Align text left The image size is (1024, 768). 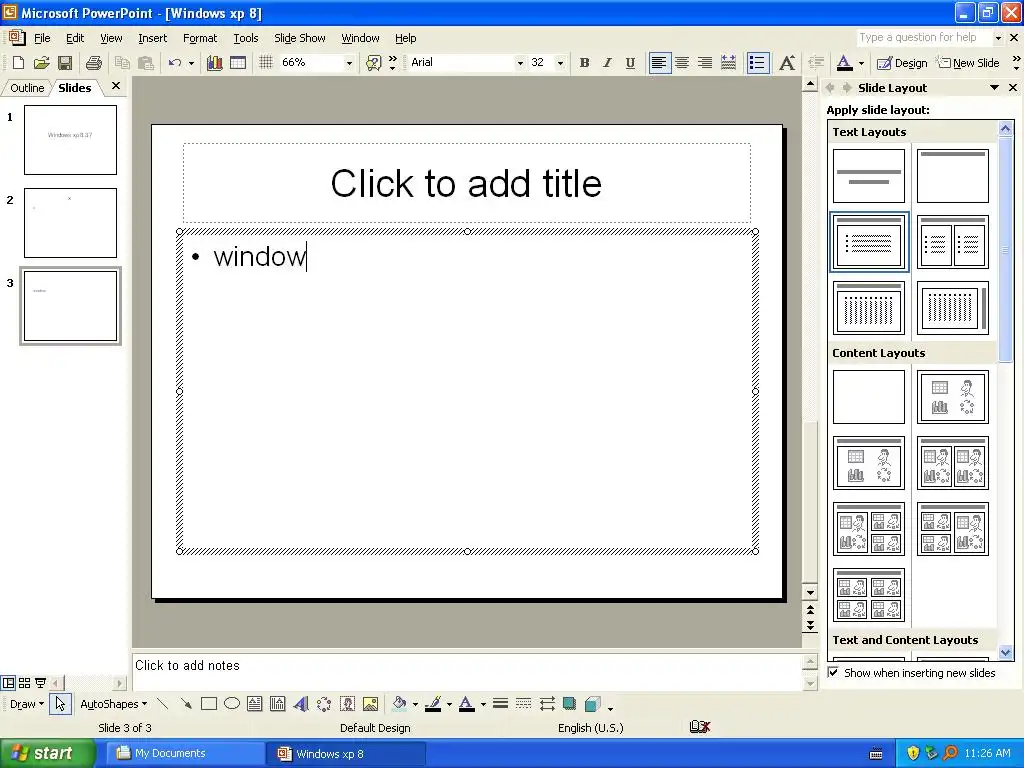[660, 63]
